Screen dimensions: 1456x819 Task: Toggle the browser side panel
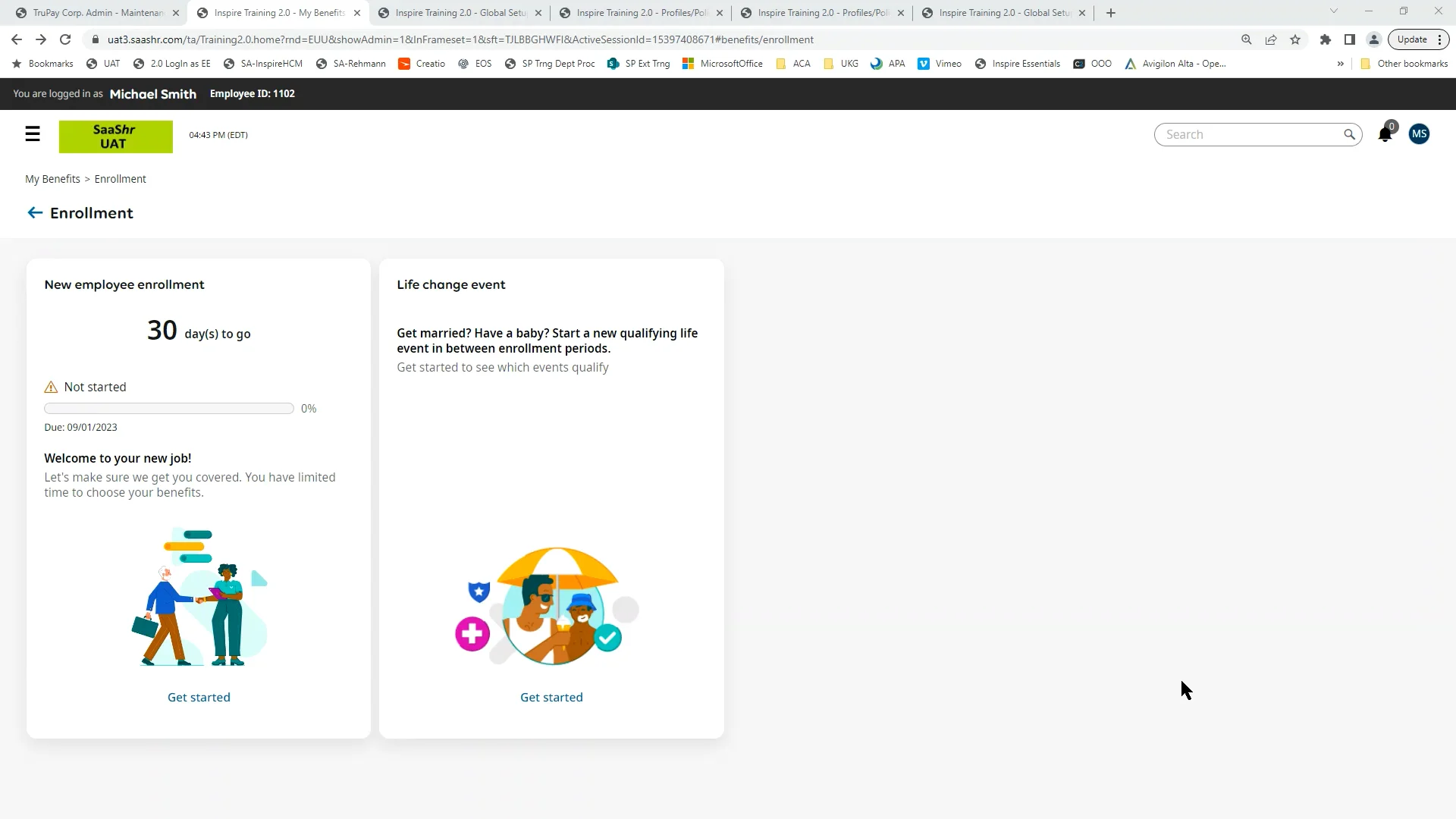[x=1350, y=39]
